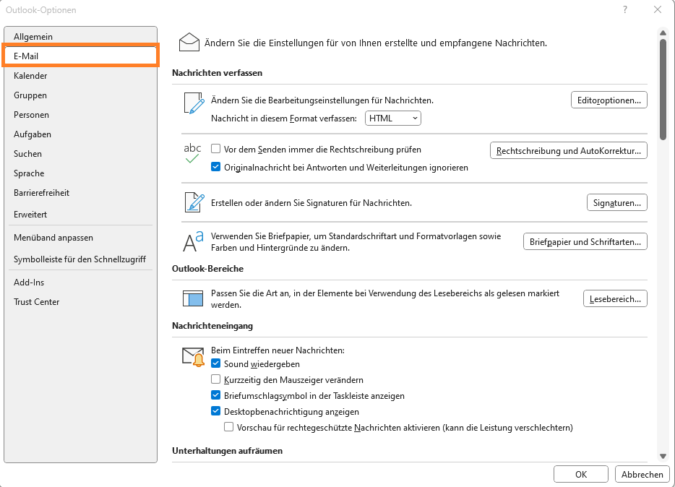Screen dimensions: 675x487
Task: Open Aufgaben settings
Action: coord(81,134)
